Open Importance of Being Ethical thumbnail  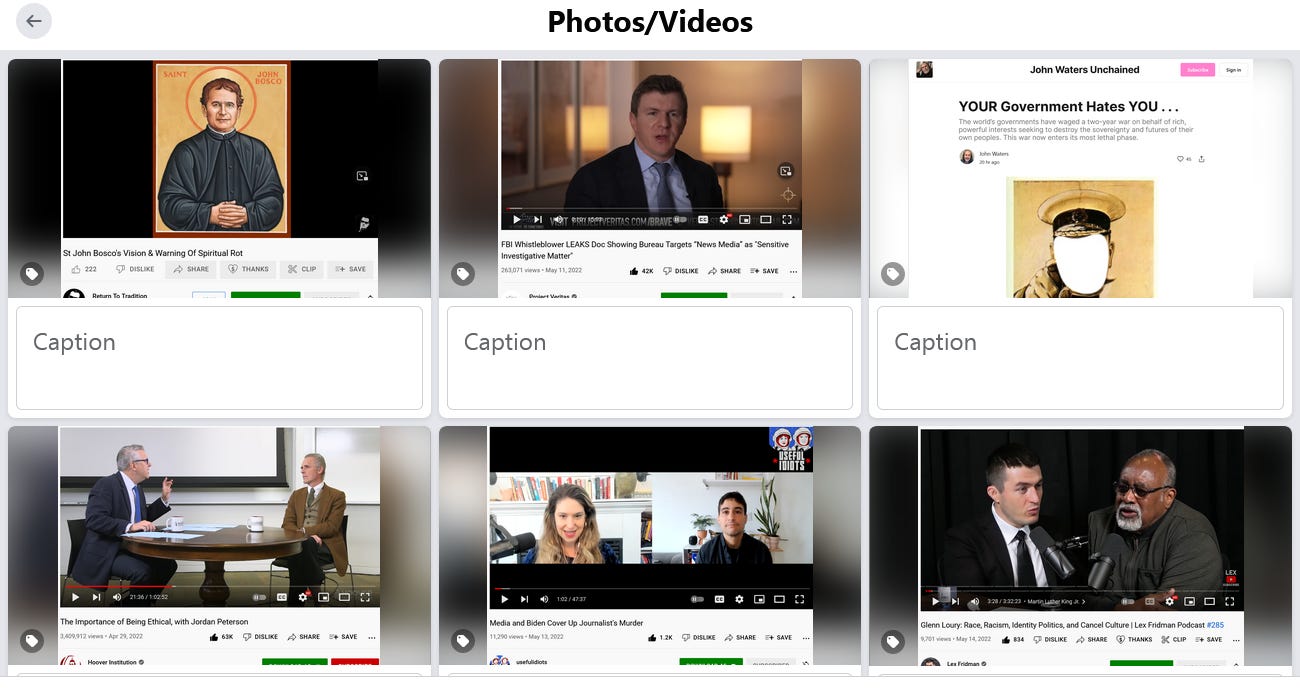pyautogui.click(x=219, y=546)
